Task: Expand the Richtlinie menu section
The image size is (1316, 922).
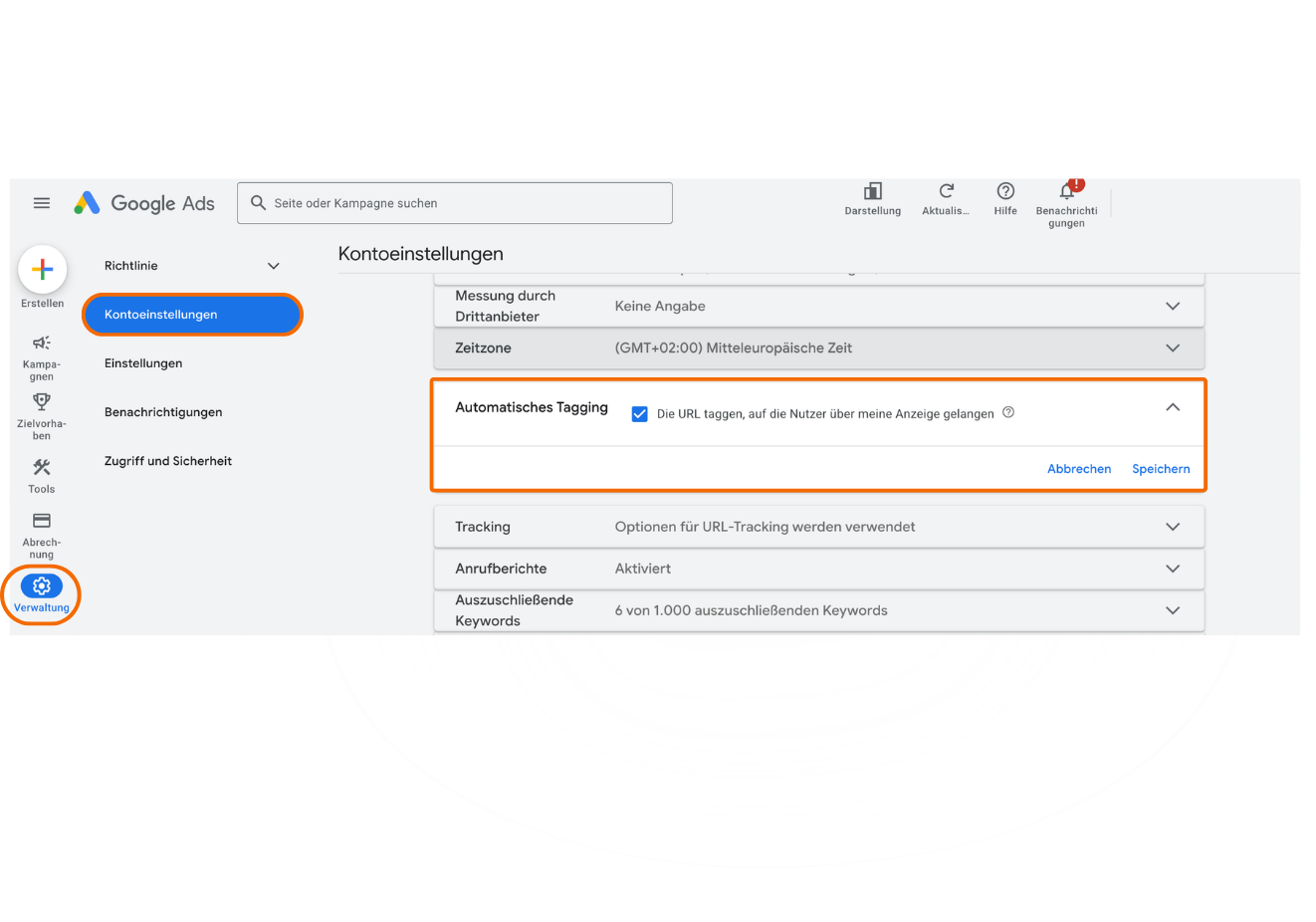Action: (x=274, y=266)
